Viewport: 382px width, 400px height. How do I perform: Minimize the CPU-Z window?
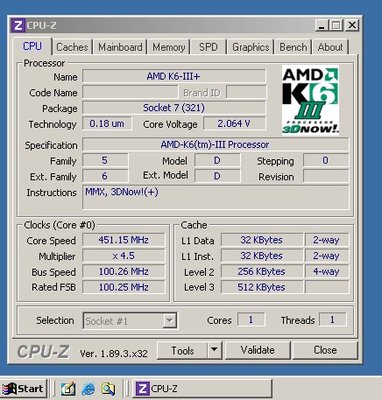pyautogui.click(x=322, y=26)
